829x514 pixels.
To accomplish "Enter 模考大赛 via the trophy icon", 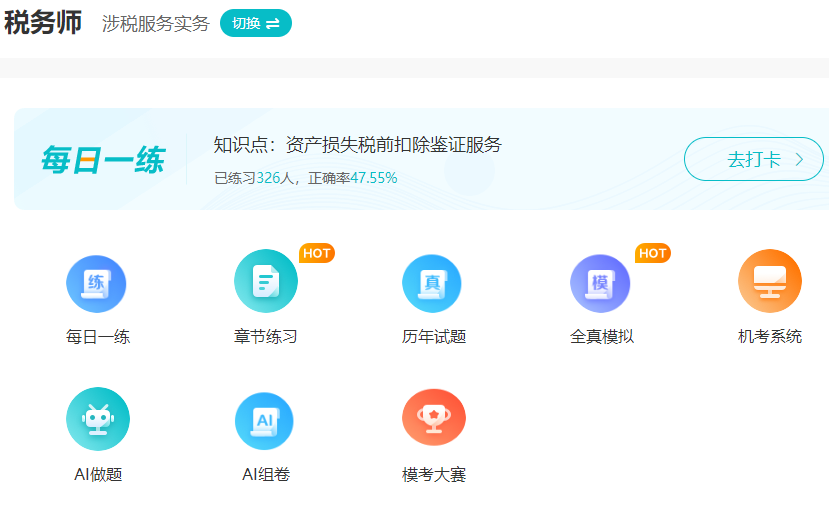I will click(x=433, y=418).
